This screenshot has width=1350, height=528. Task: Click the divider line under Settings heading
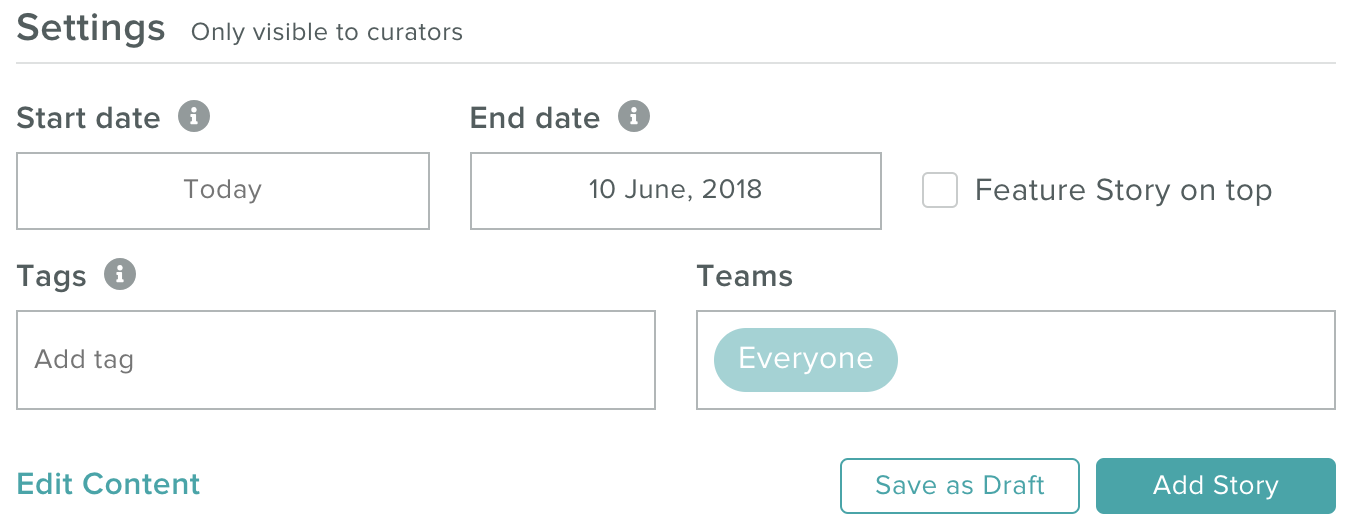[676, 63]
